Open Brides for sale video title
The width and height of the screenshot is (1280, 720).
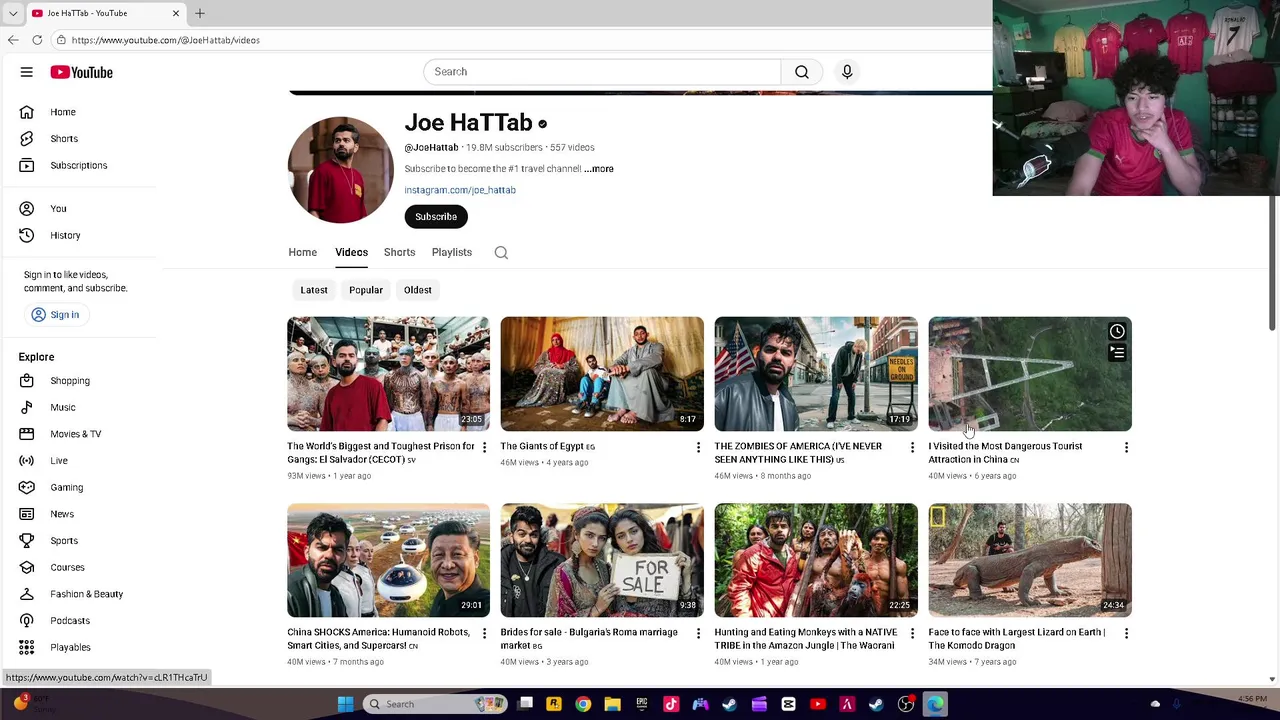click(x=589, y=639)
